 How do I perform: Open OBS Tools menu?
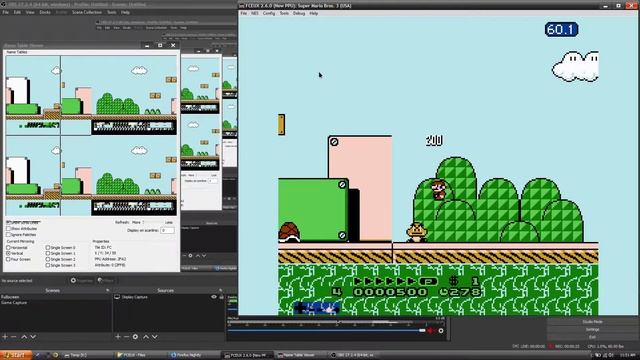[x=111, y=12]
